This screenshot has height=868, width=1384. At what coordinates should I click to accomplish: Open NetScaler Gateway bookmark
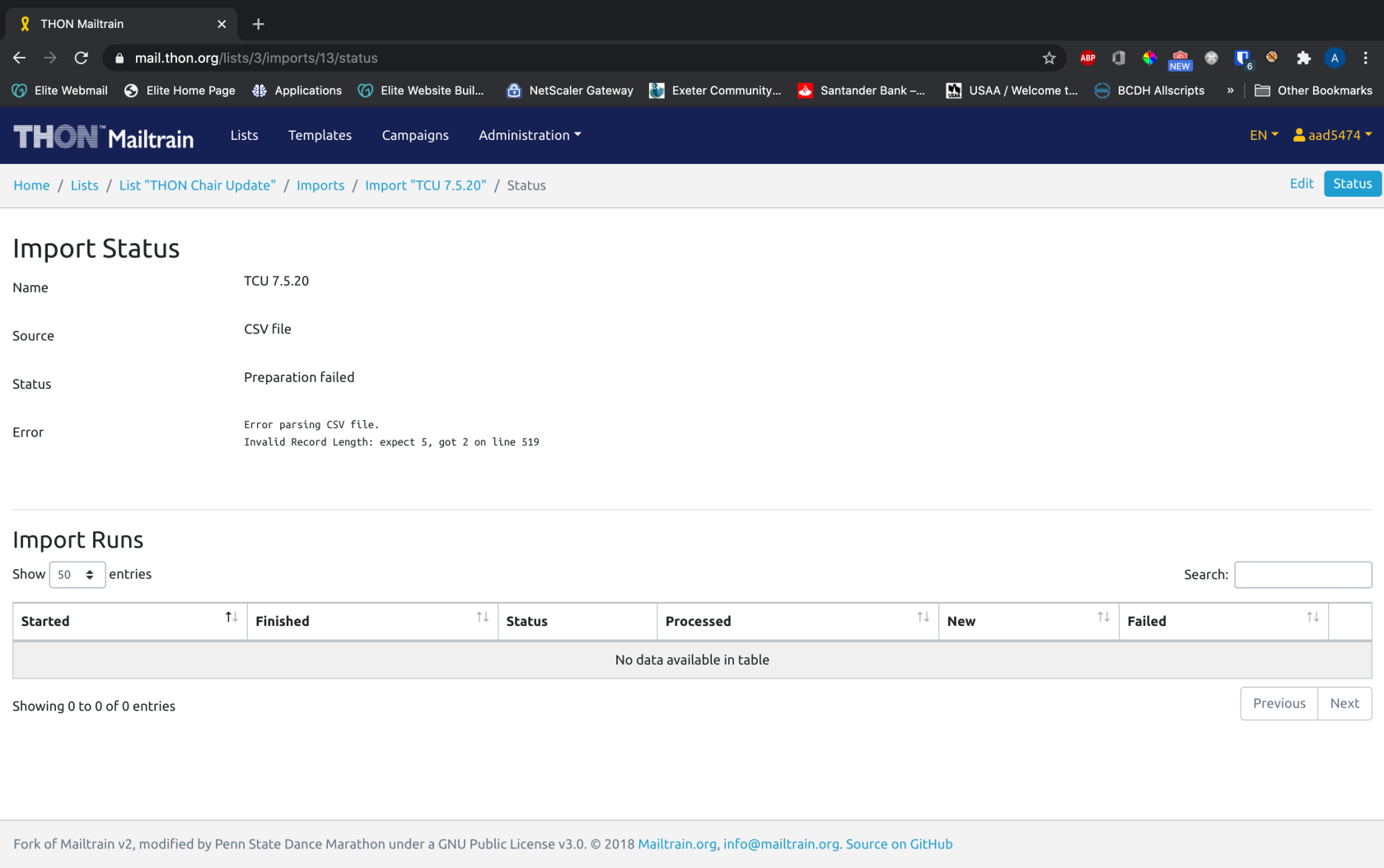tap(570, 91)
